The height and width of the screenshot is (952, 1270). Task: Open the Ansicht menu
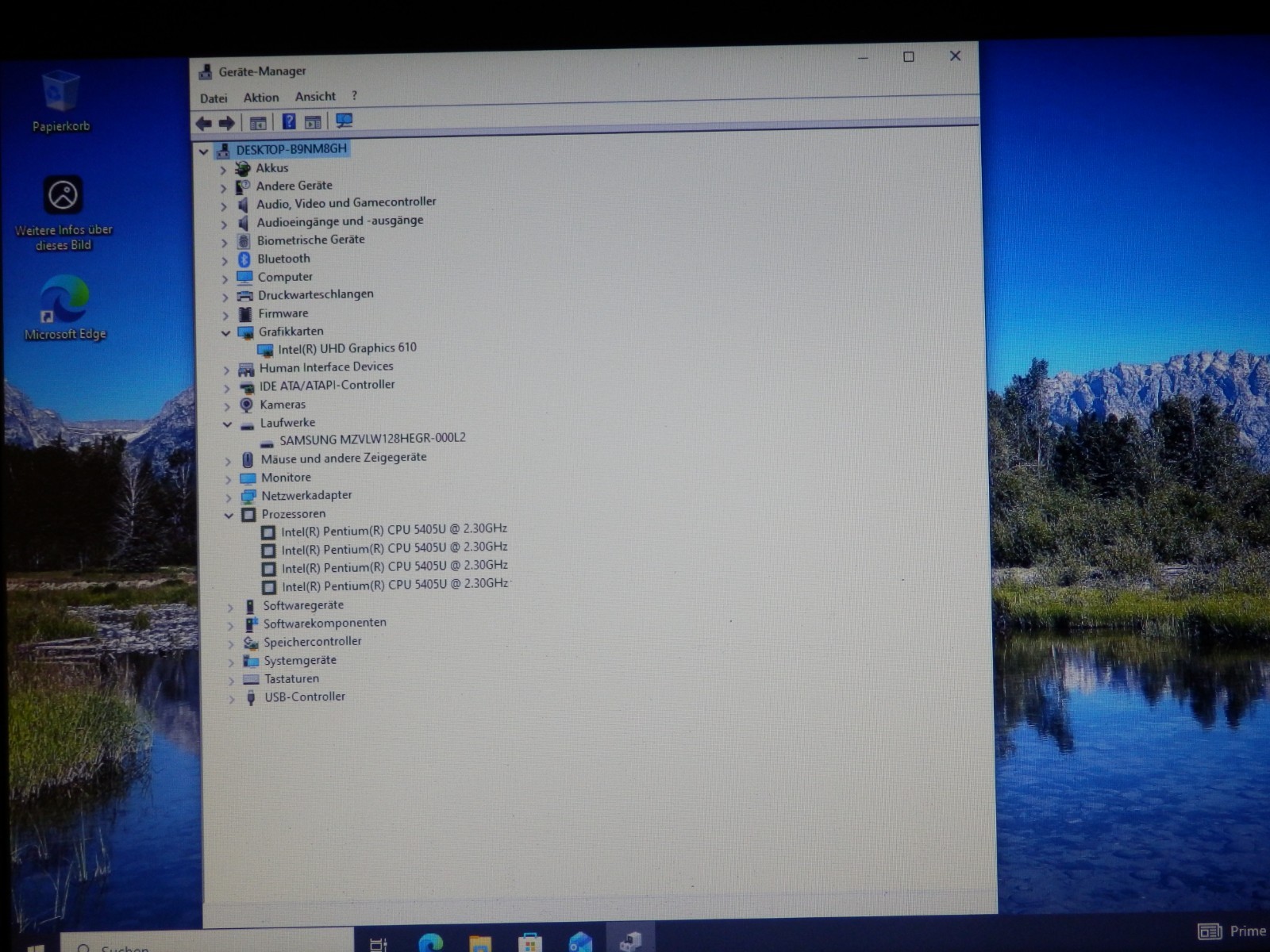[x=315, y=97]
